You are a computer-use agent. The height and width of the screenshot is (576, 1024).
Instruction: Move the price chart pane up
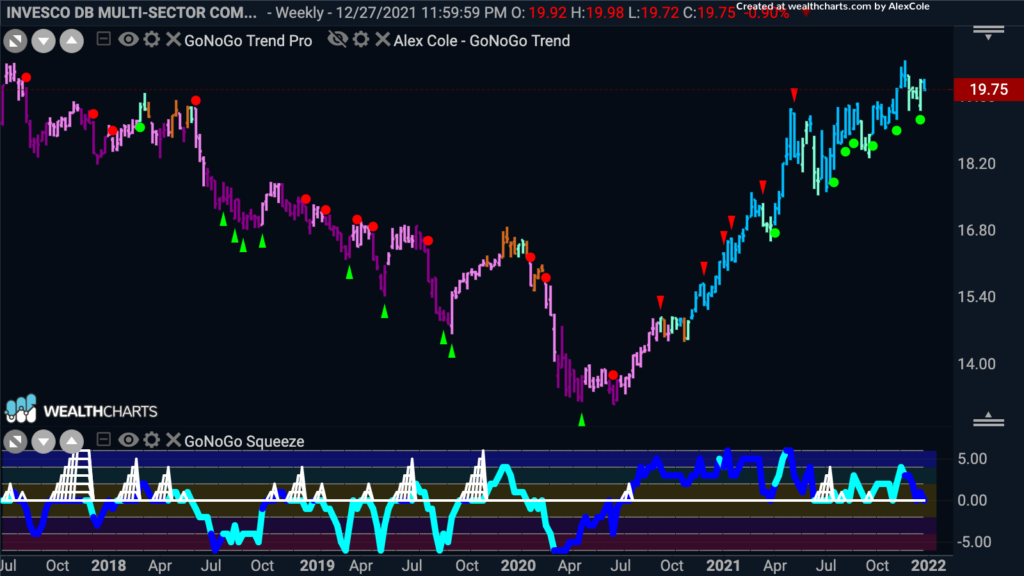pos(72,41)
